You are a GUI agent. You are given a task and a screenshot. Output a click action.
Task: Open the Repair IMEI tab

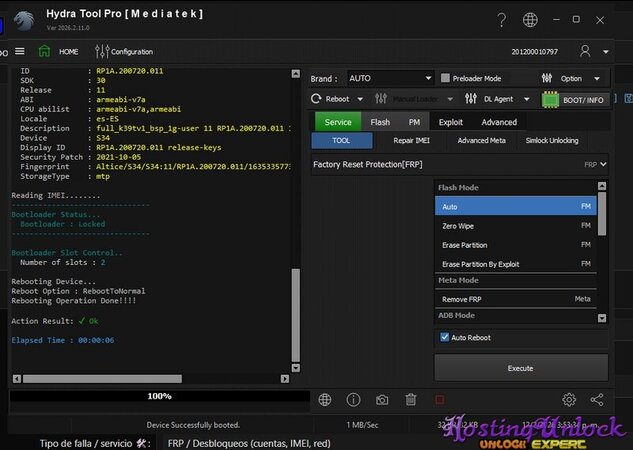(411, 141)
